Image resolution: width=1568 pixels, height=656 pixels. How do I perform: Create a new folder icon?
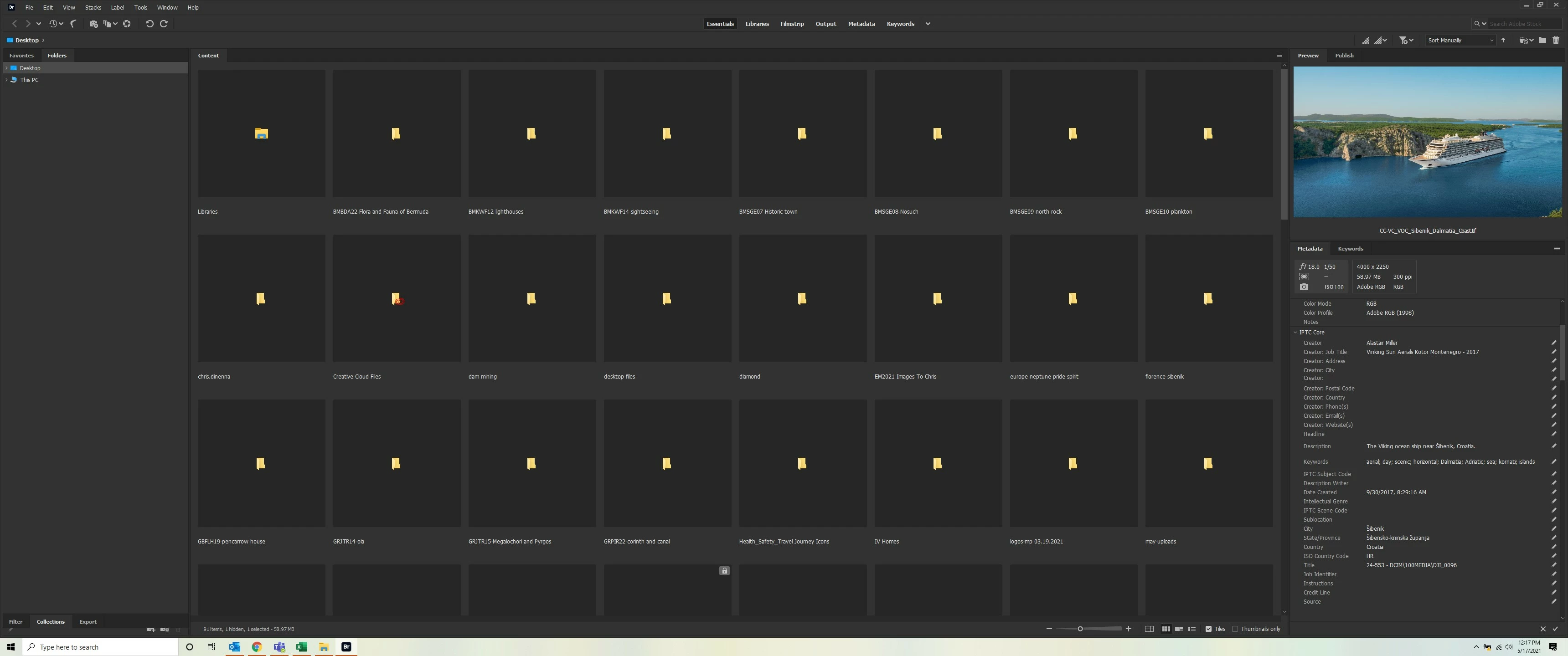coord(1542,40)
